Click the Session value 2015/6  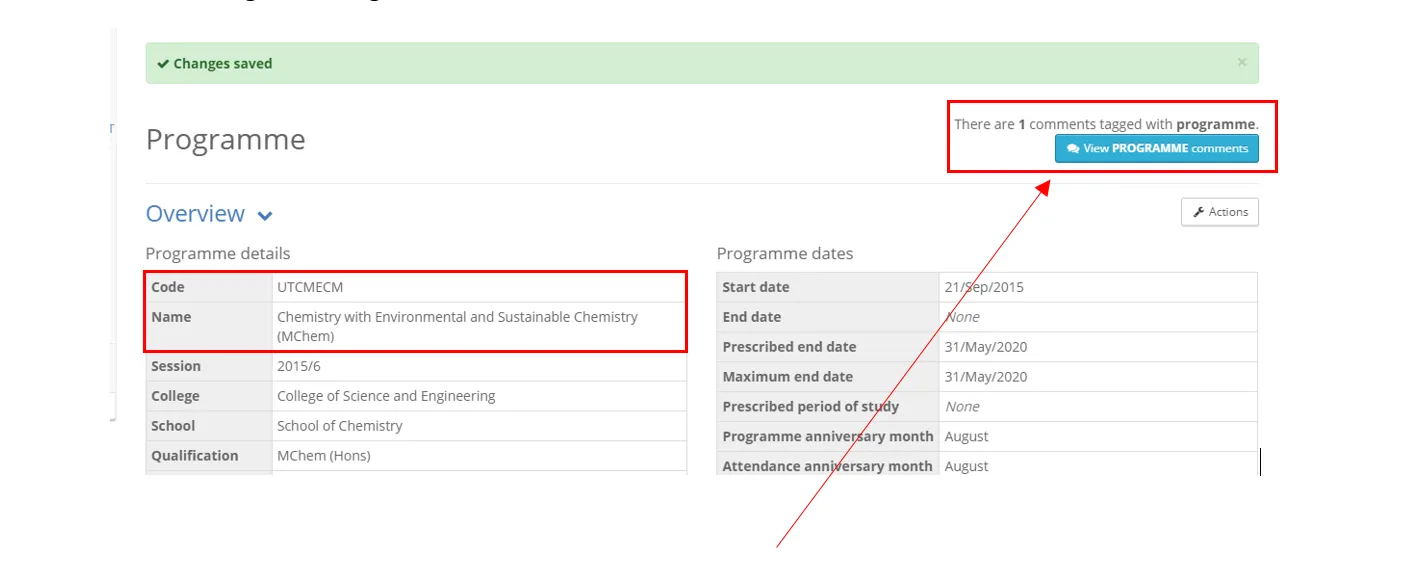click(299, 366)
